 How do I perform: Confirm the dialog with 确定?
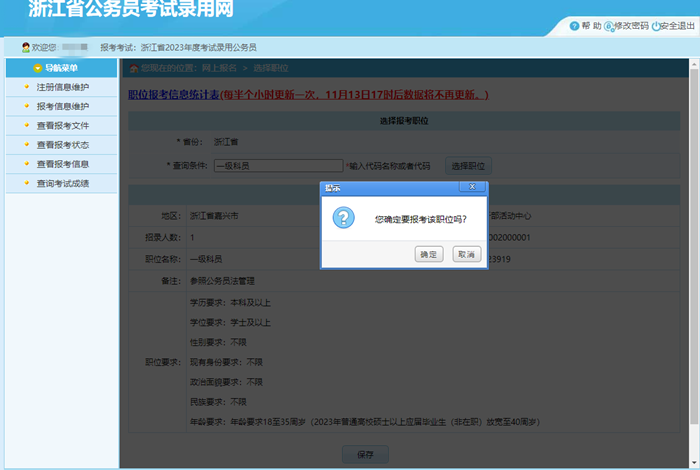(x=428, y=255)
